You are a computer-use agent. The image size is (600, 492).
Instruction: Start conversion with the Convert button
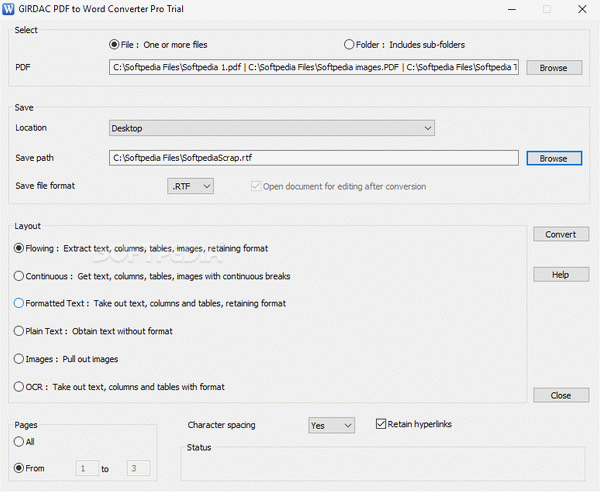click(561, 234)
